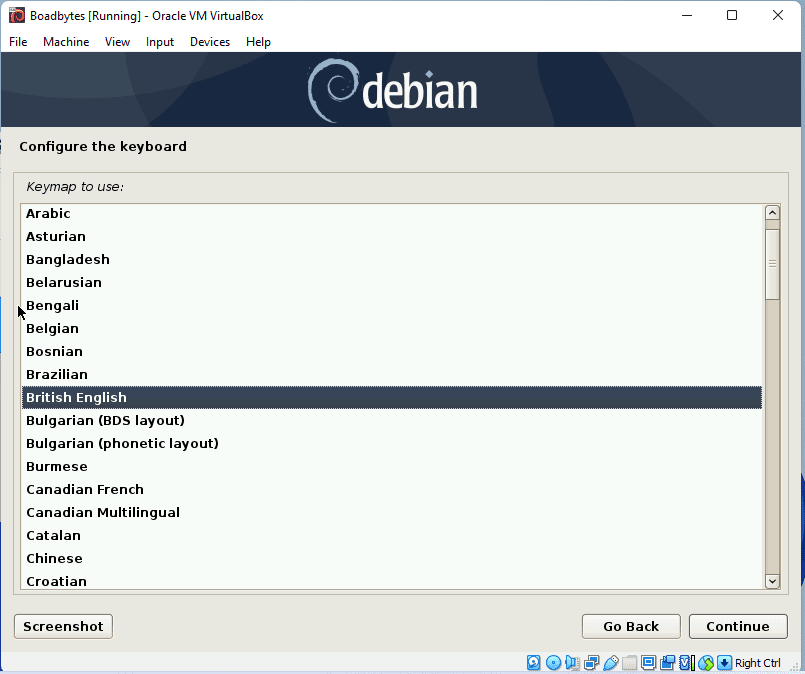Open the Devices menu
Image resolution: width=805 pixels, height=674 pixels.
coord(210,42)
